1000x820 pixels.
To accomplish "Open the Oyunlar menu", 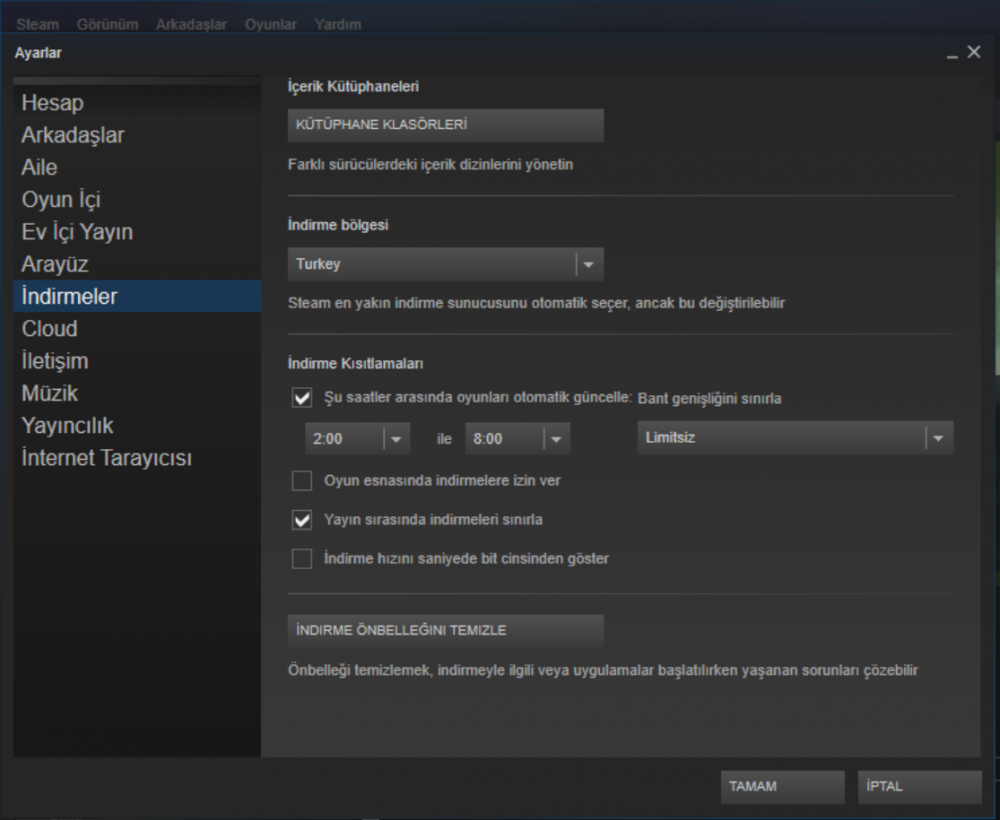I will [x=270, y=24].
